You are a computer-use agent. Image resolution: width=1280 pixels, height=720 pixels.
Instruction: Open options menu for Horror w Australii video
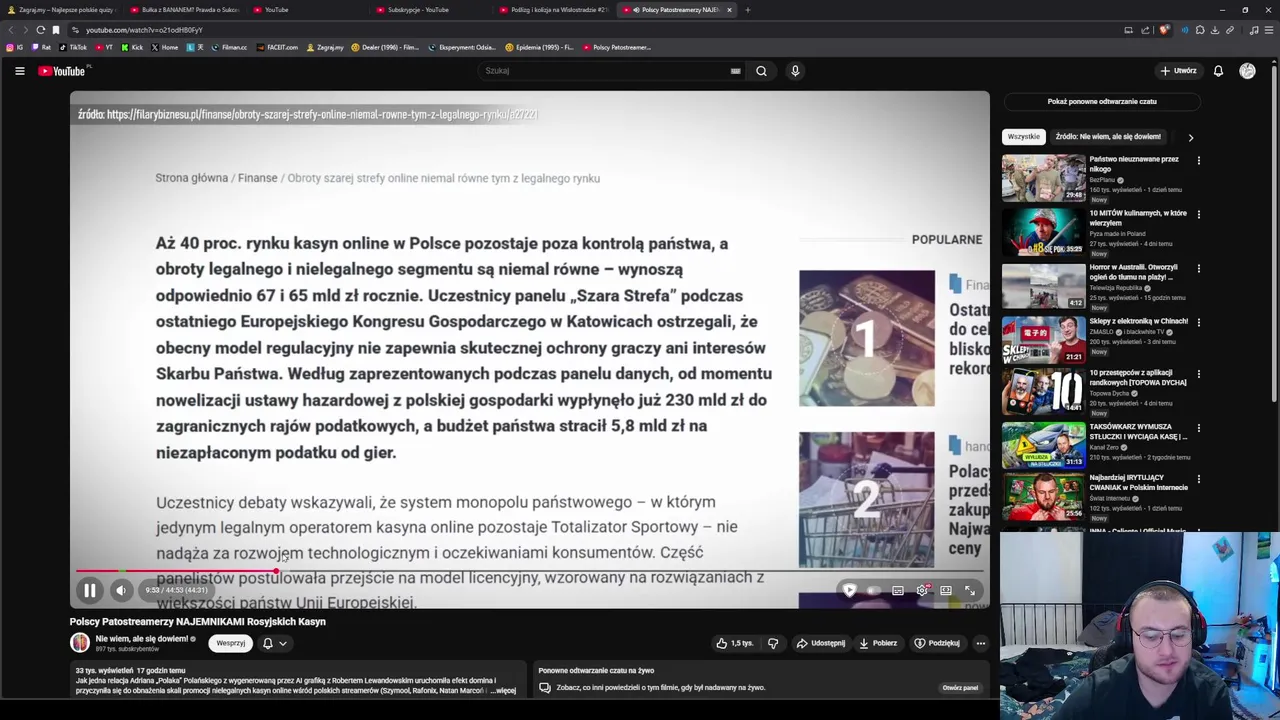coord(1199,268)
